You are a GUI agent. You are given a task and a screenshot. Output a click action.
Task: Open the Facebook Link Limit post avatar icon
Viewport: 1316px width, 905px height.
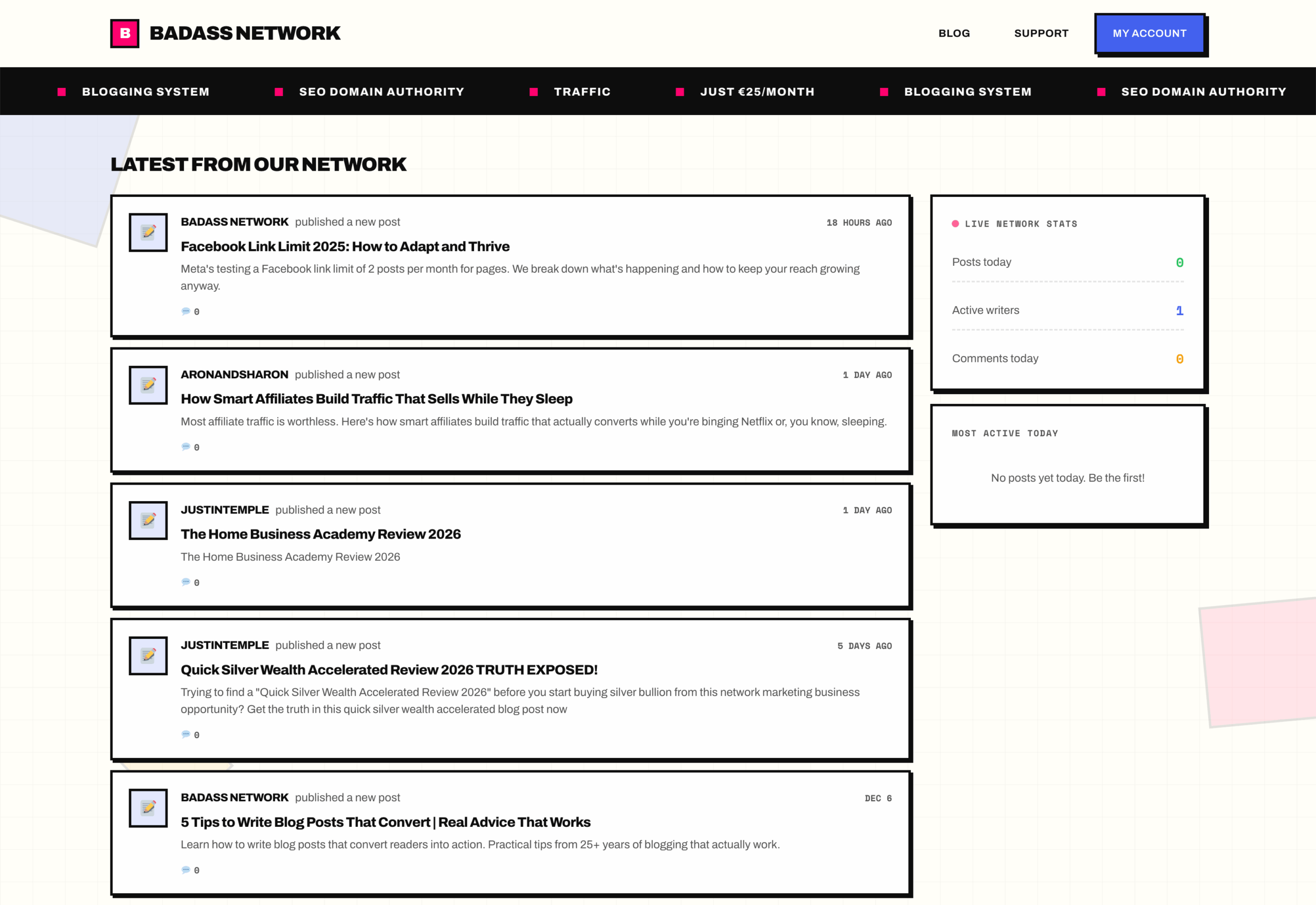pyautogui.click(x=148, y=232)
